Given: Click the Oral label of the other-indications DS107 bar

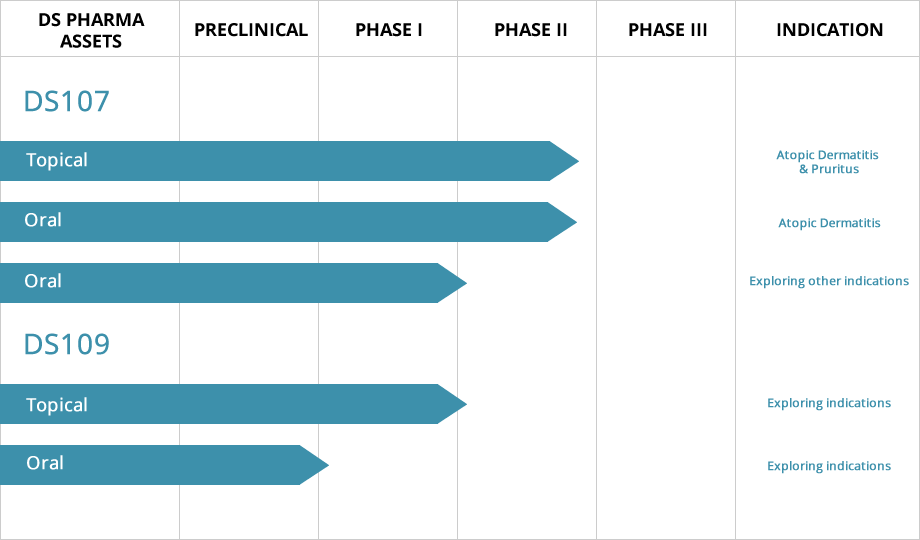Looking at the screenshot, I should pos(43,281).
